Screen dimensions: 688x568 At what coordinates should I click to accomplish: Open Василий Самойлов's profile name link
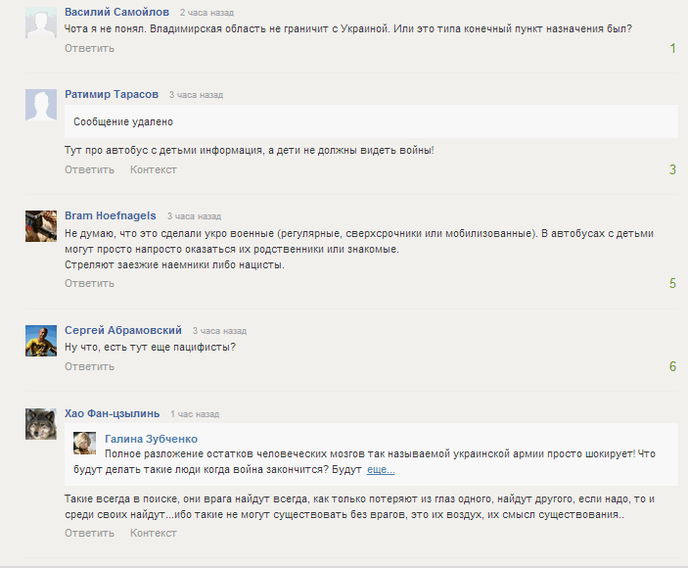coord(117,12)
